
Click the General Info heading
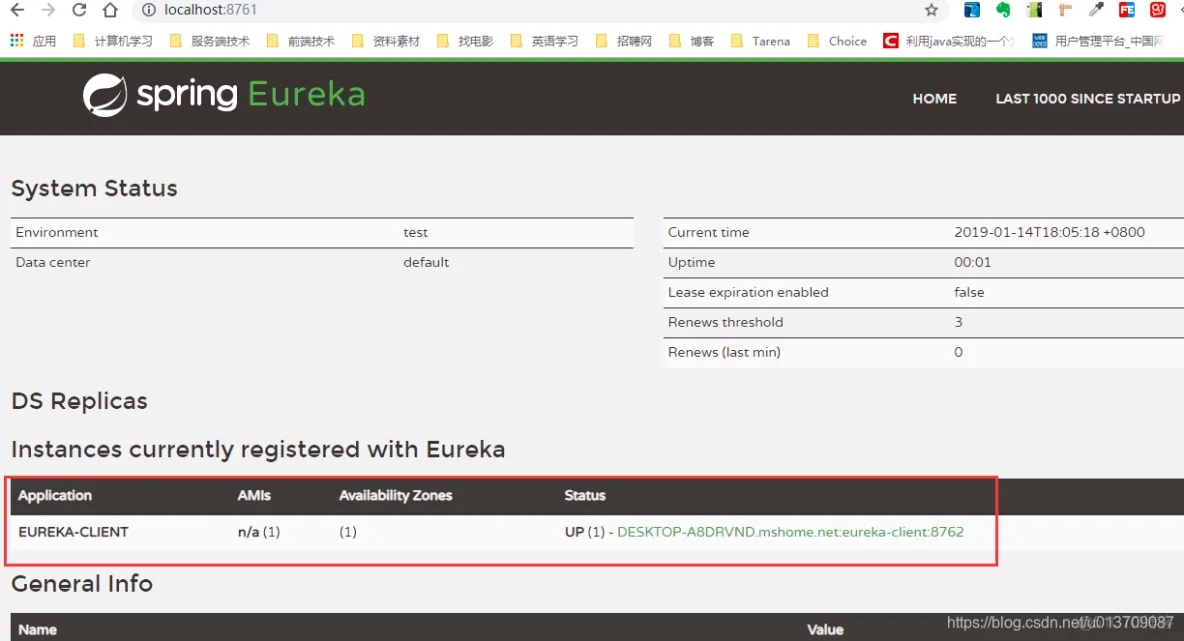point(82,584)
